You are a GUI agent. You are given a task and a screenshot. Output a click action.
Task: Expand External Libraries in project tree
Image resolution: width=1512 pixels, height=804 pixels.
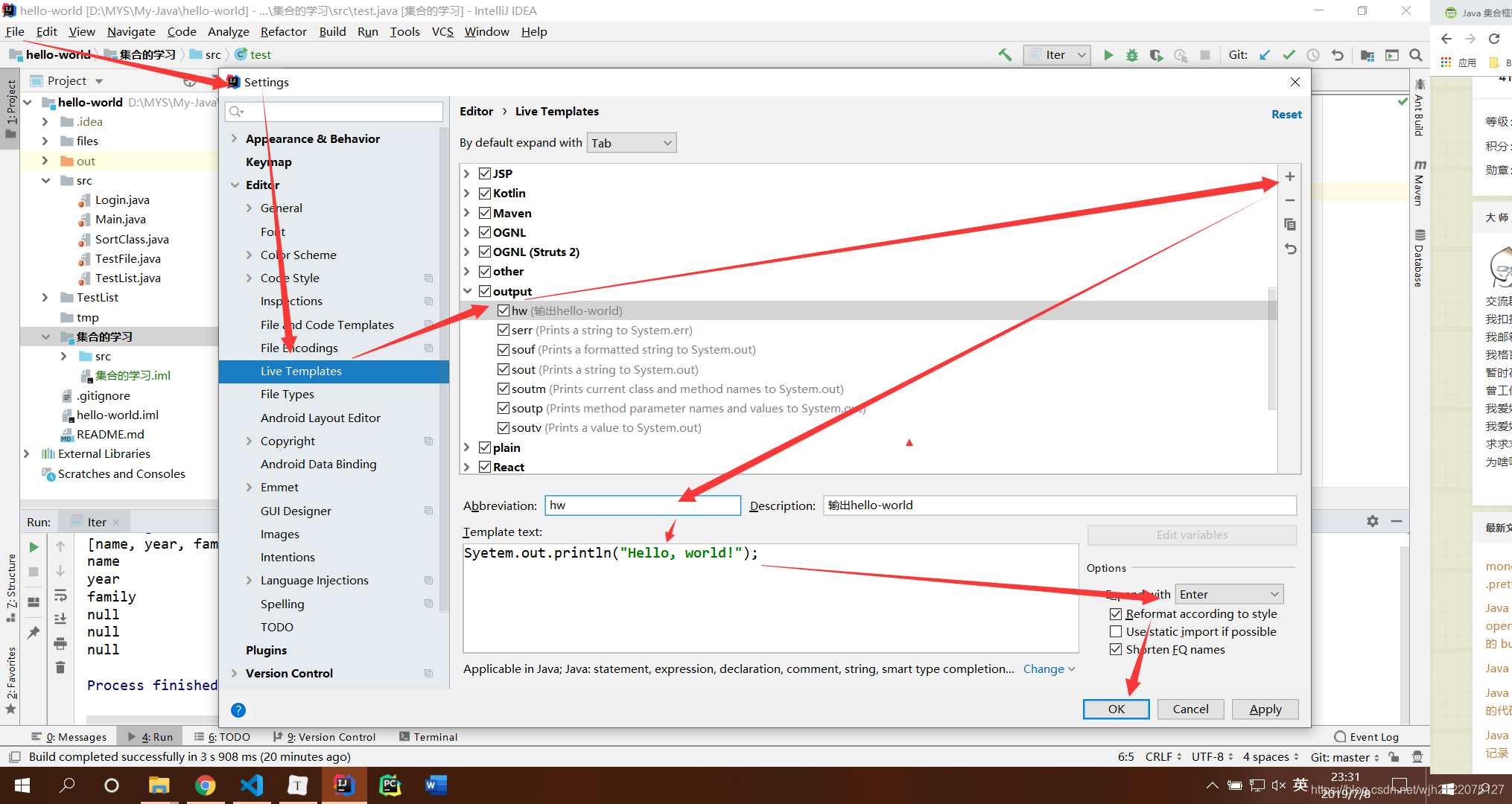pos(27,453)
